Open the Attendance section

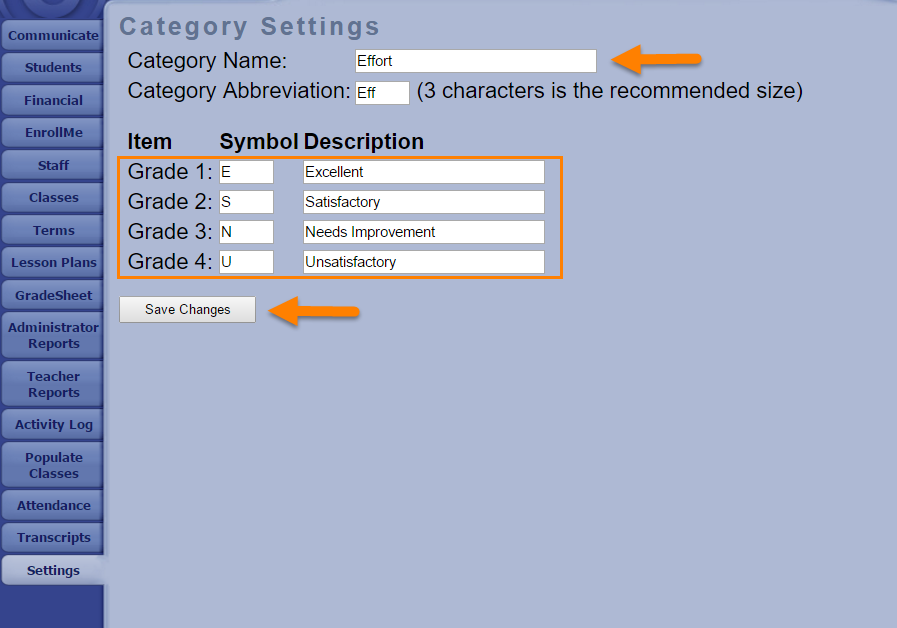[53, 505]
